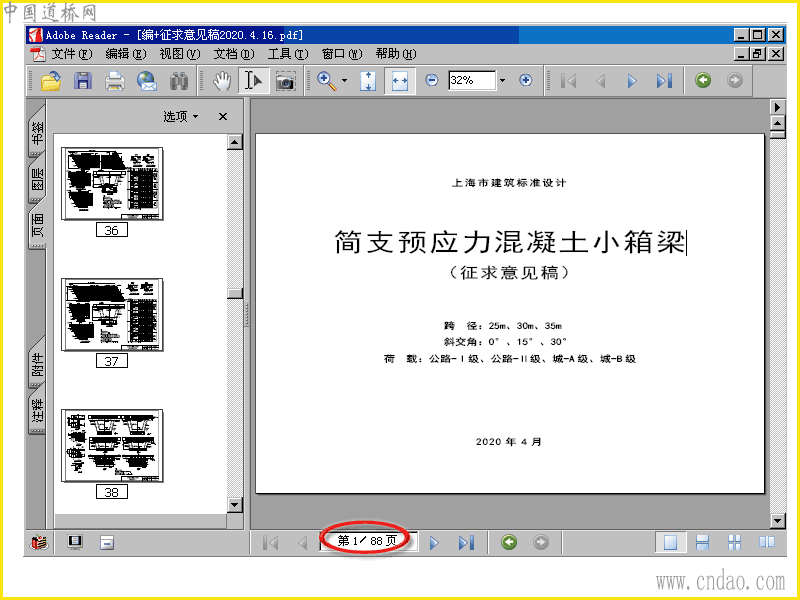Click the thumbnail panel scrollbar thumb
The image size is (800, 600).
pos(235,293)
